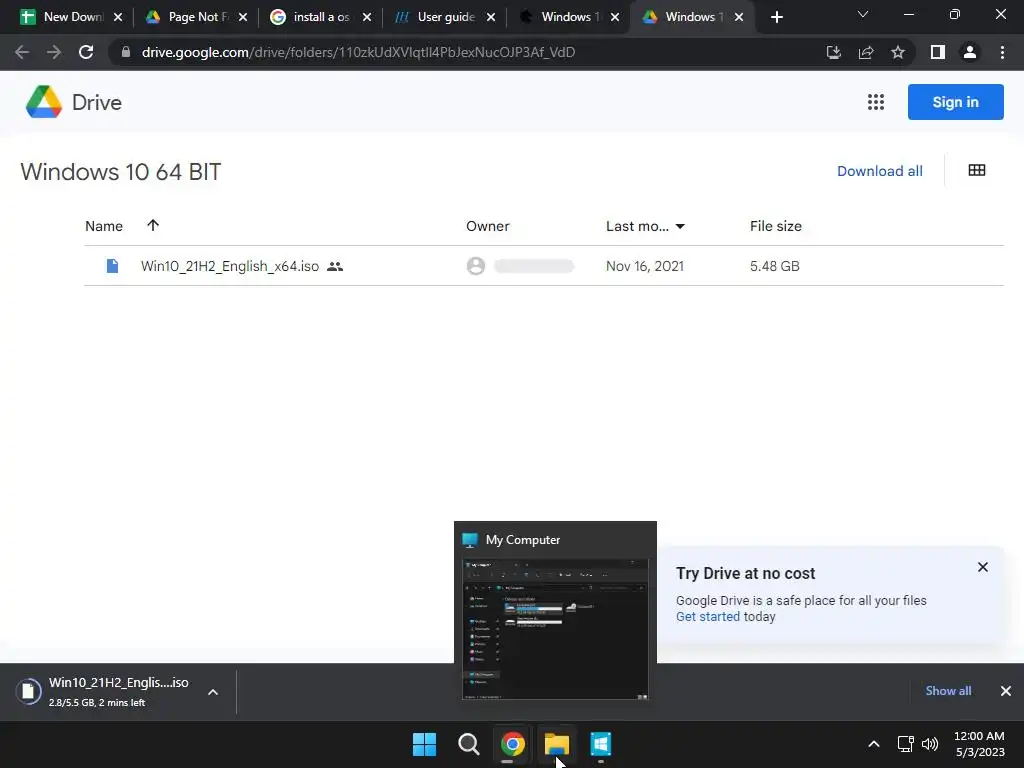Click the owner avatar in the file row
Image resolution: width=1024 pixels, height=768 pixels.
tap(476, 266)
